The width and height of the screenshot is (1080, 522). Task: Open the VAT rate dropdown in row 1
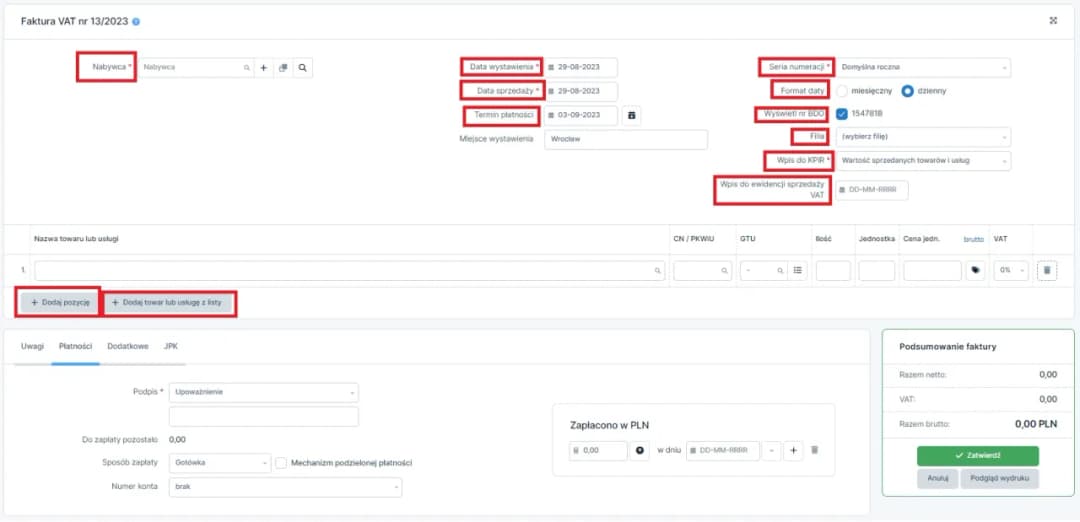(x=1010, y=270)
